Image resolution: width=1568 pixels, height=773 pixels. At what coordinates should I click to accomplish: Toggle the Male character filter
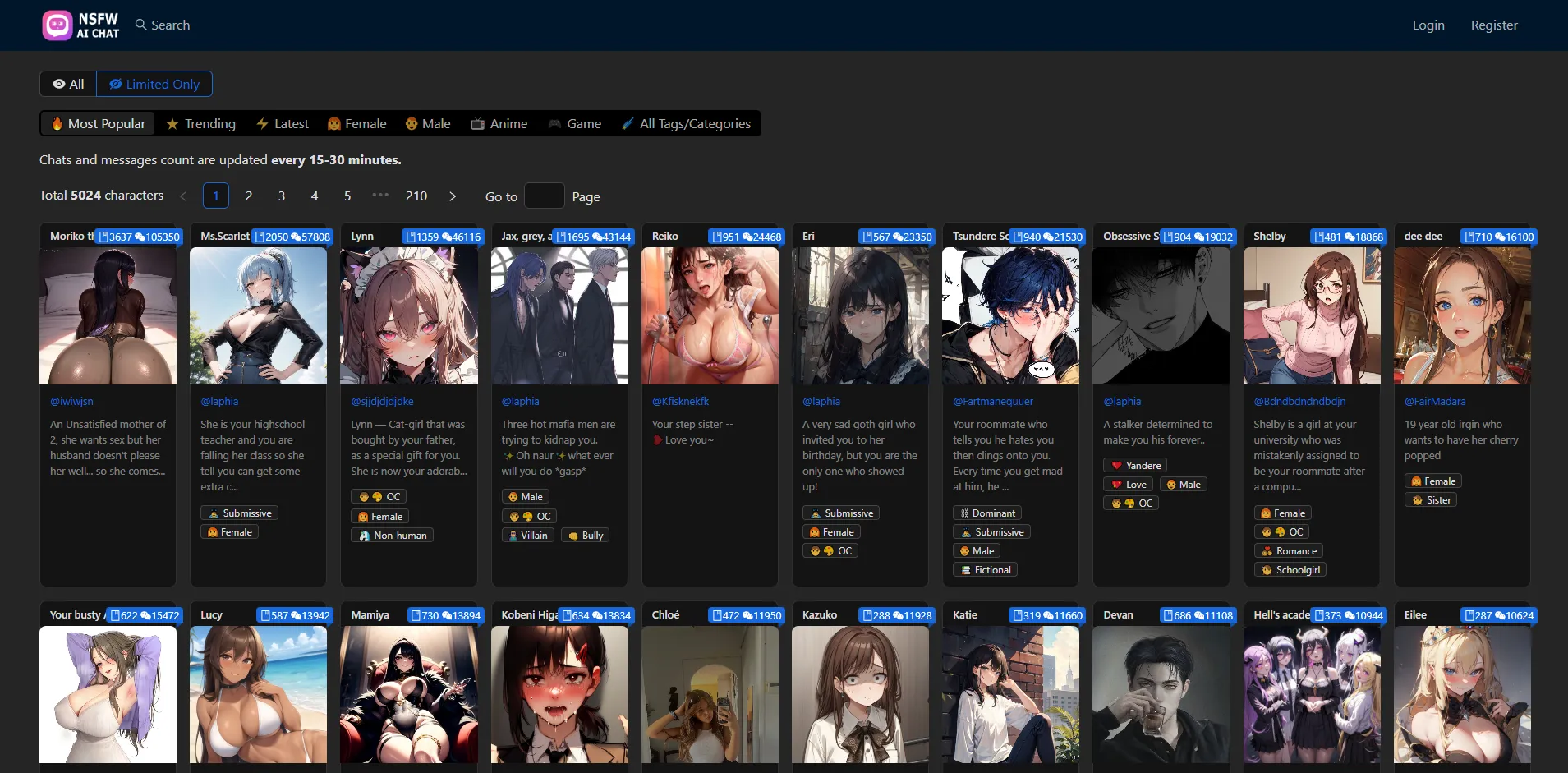point(427,123)
